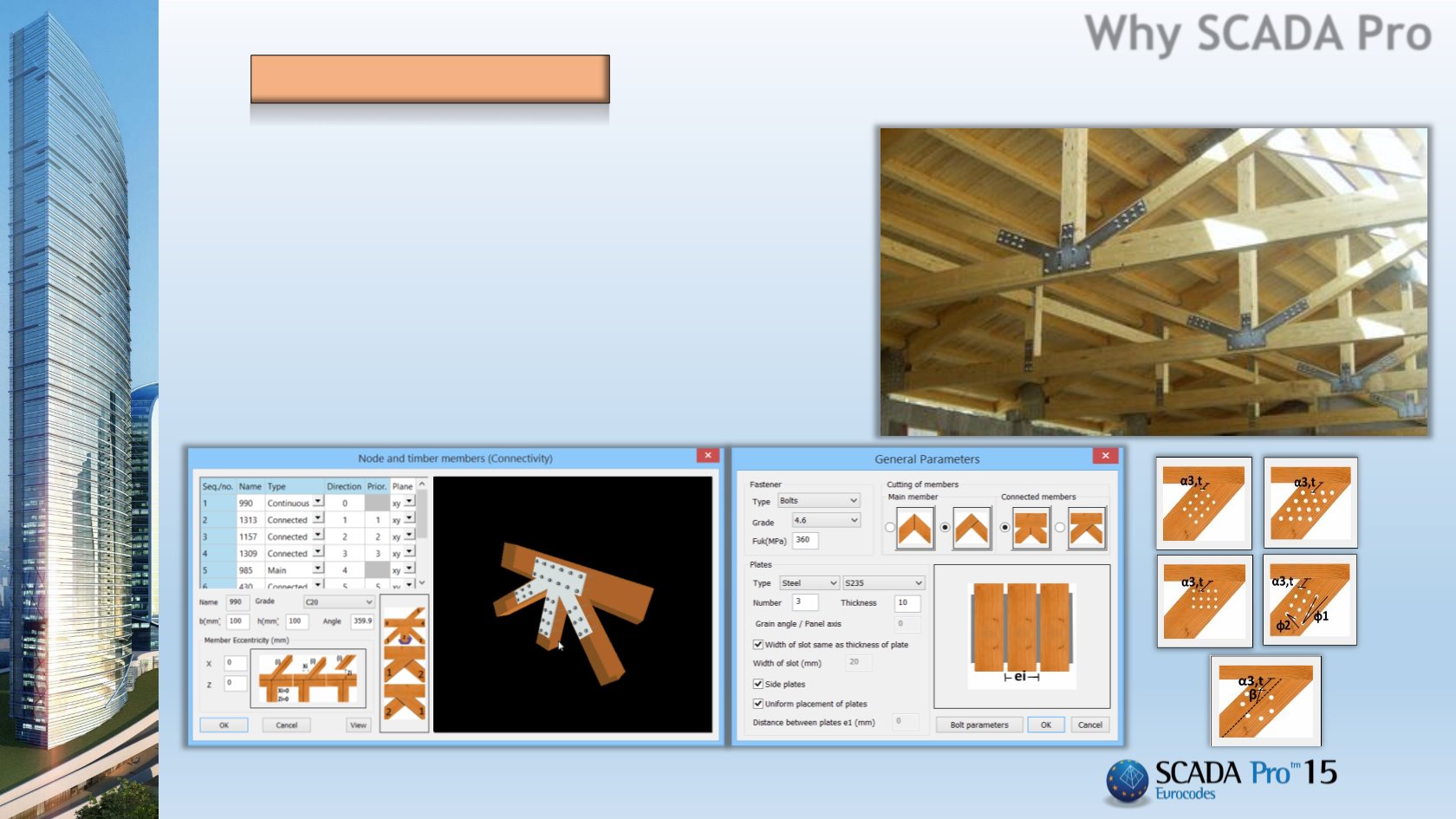Open the fastener Grade 4.6 dropdown
Viewport: 1456px width, 819px height.
pos(825,521)
